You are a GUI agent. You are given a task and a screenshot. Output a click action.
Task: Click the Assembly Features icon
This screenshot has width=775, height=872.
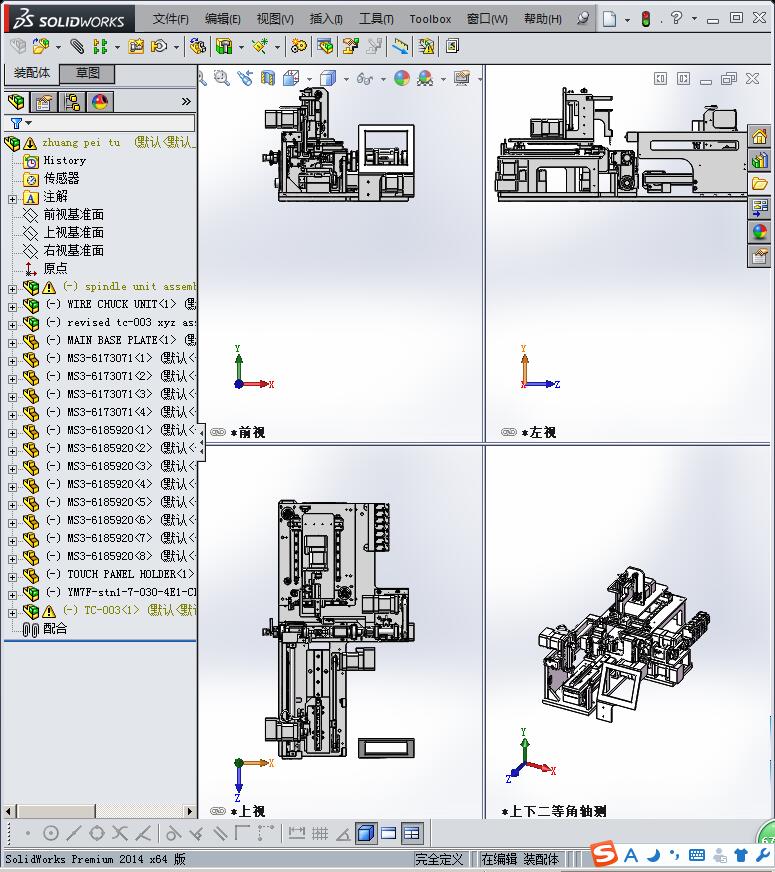click(x=224, y=46)
